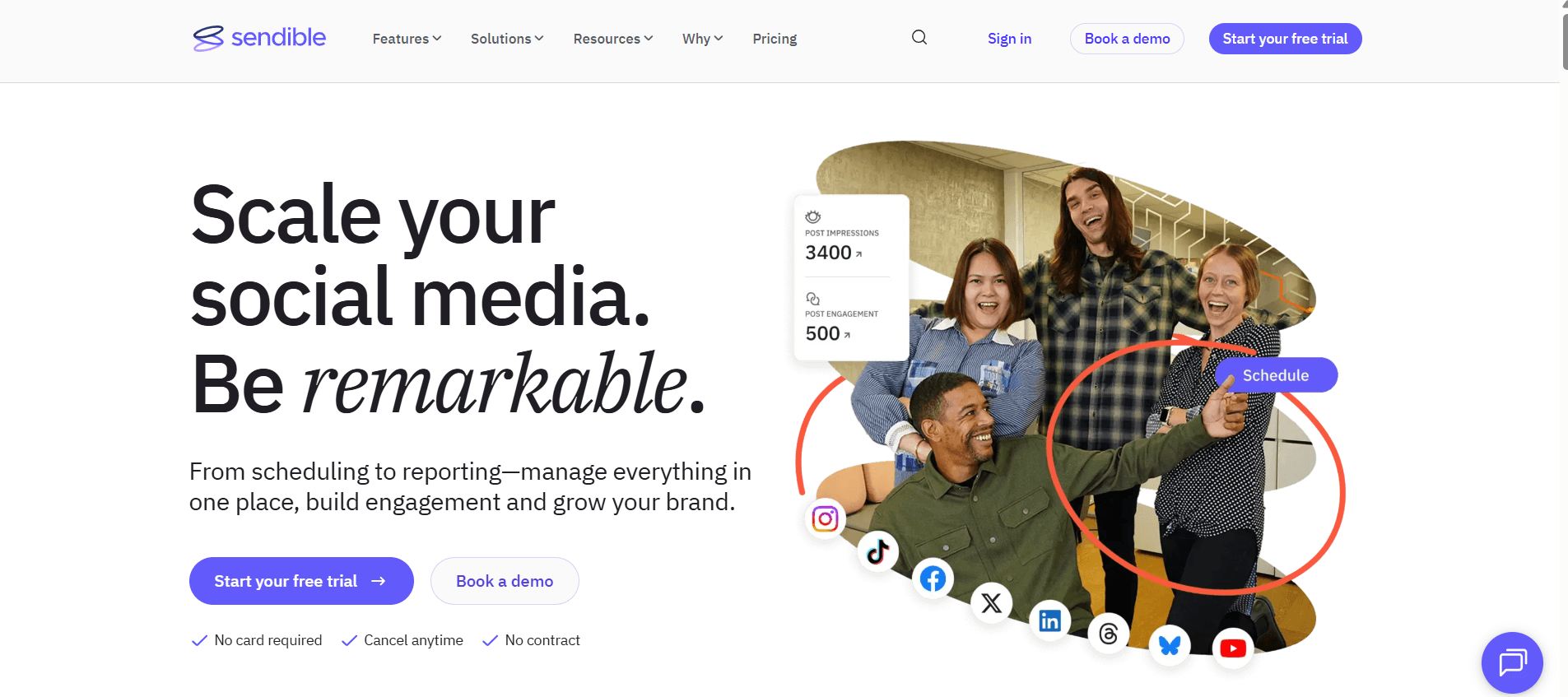This screenshot has width=1568, height=697.
Task: Click the Facebook icon
Action: click(933, 579)
